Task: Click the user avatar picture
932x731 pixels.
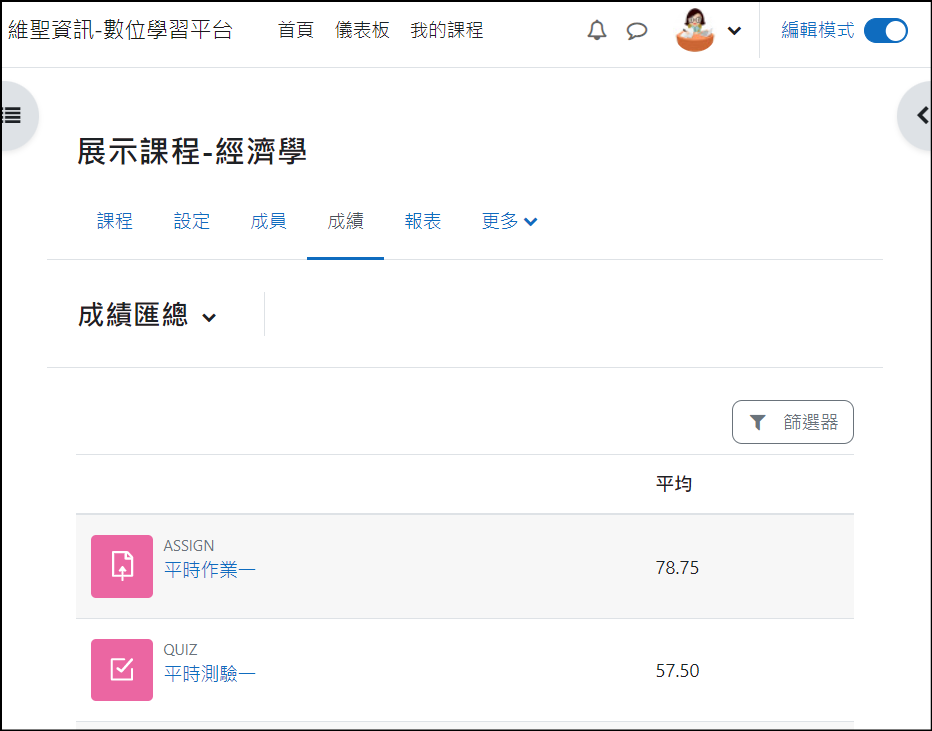Action: (696, 30)
